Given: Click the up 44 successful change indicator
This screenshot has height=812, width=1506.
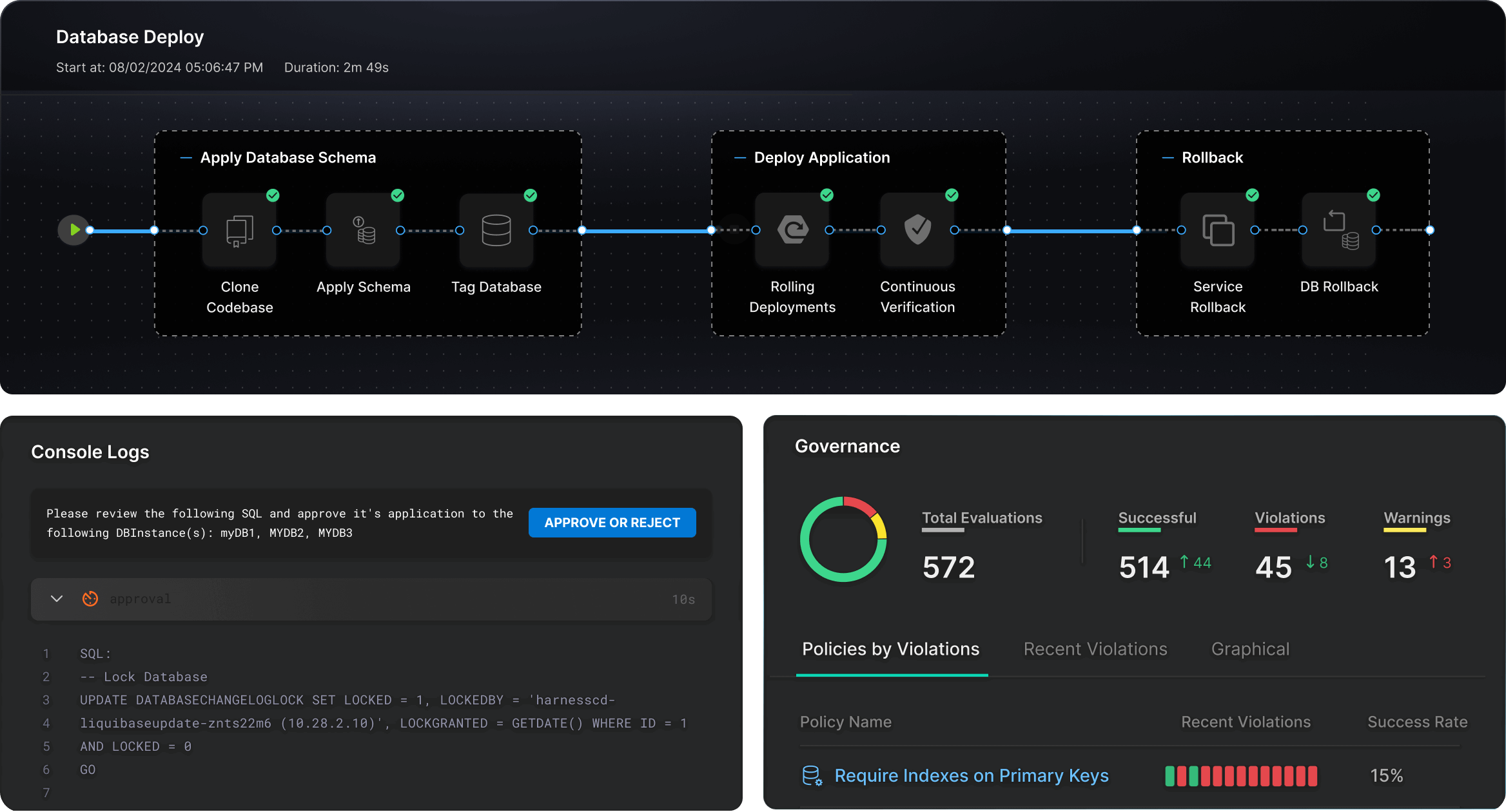Looking at the screenshot, I should coord(1195,563).
